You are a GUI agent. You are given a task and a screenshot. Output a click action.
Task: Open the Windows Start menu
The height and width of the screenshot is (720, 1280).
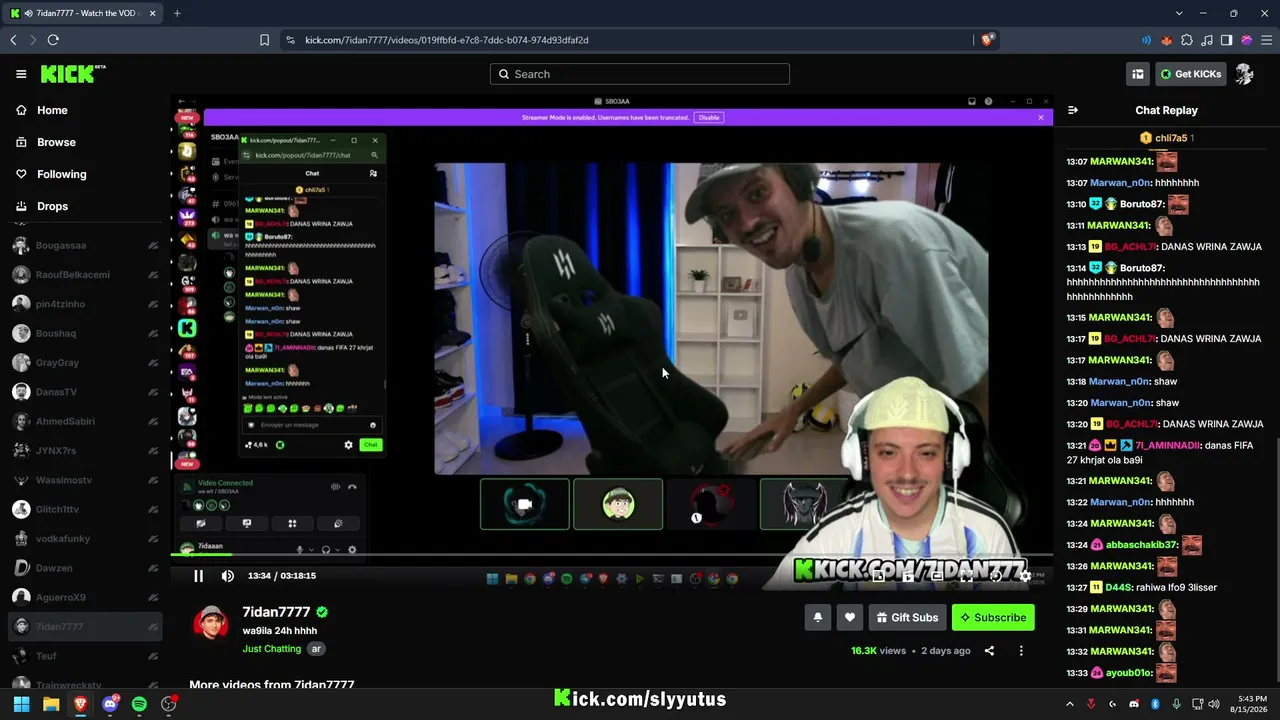pyautogui.click(x=21, y=704)
